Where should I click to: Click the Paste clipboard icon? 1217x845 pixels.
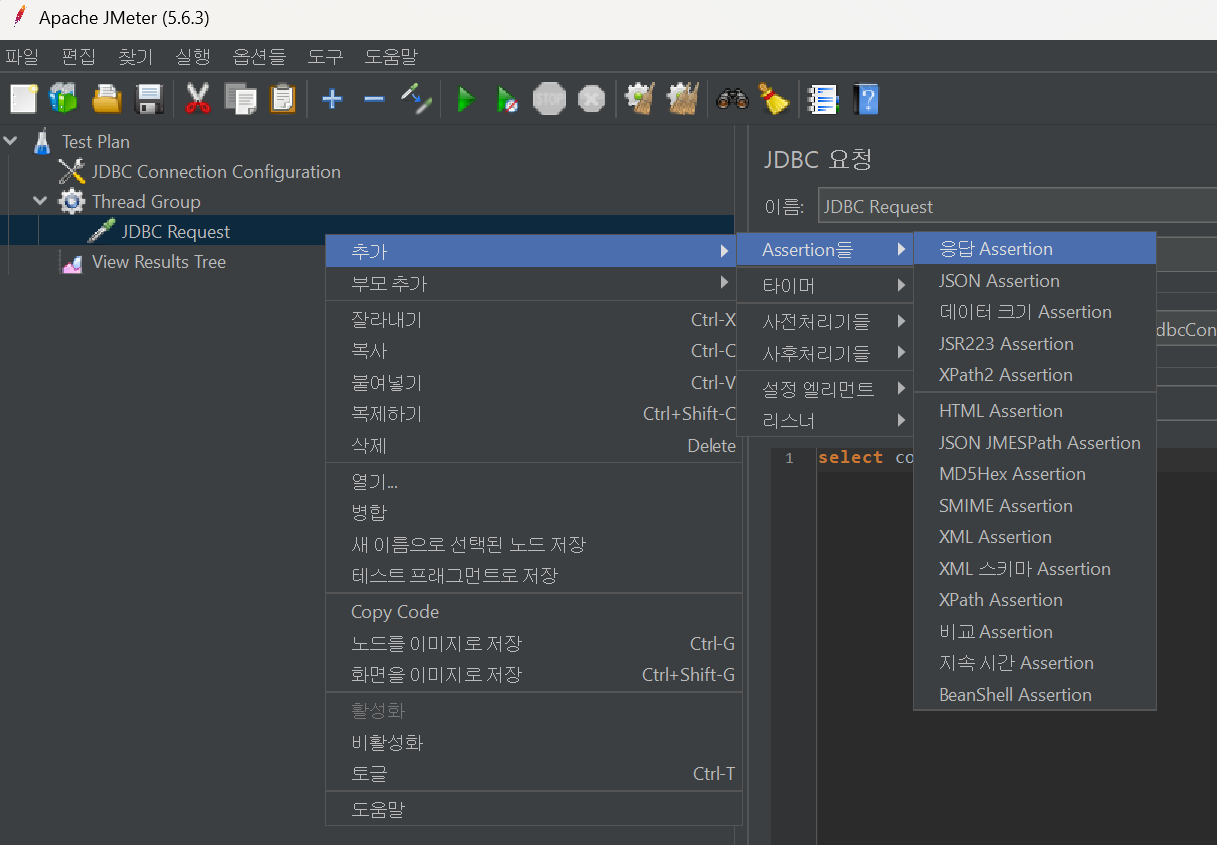click(x=283, y=98)
